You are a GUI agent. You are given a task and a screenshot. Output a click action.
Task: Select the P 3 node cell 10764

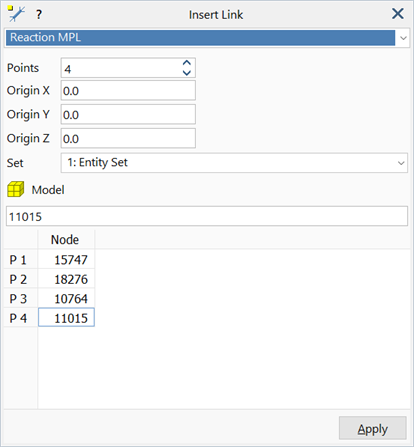tap(66, 298)
